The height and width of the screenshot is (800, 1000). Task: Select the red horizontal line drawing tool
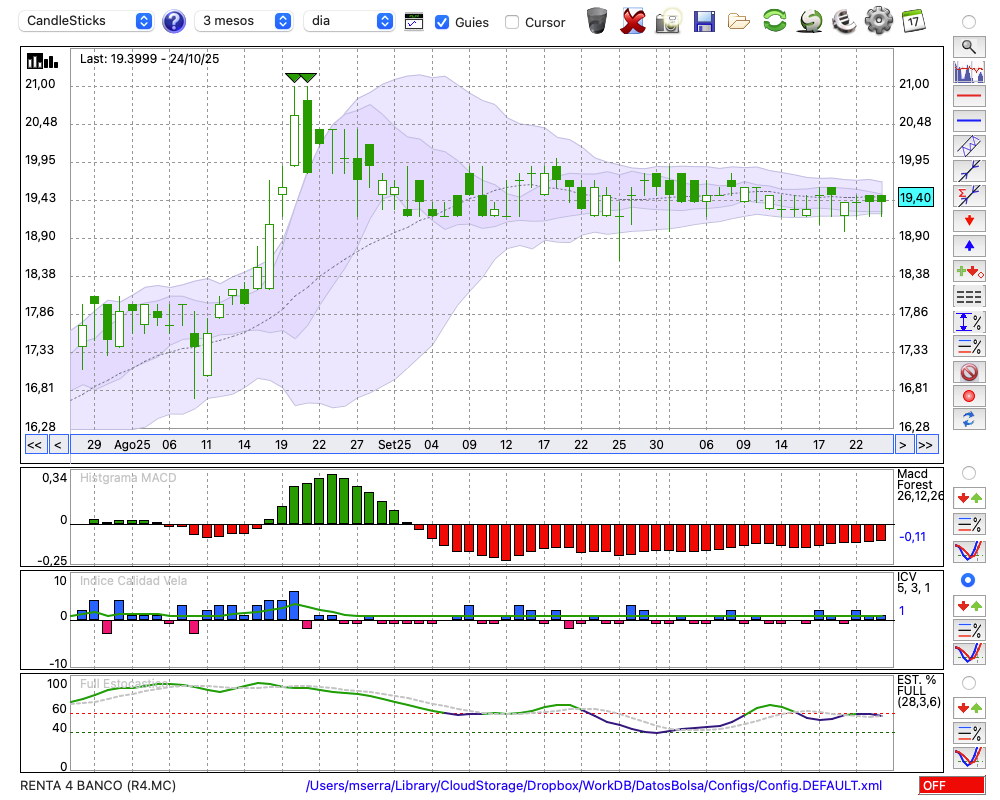point(968,97)
